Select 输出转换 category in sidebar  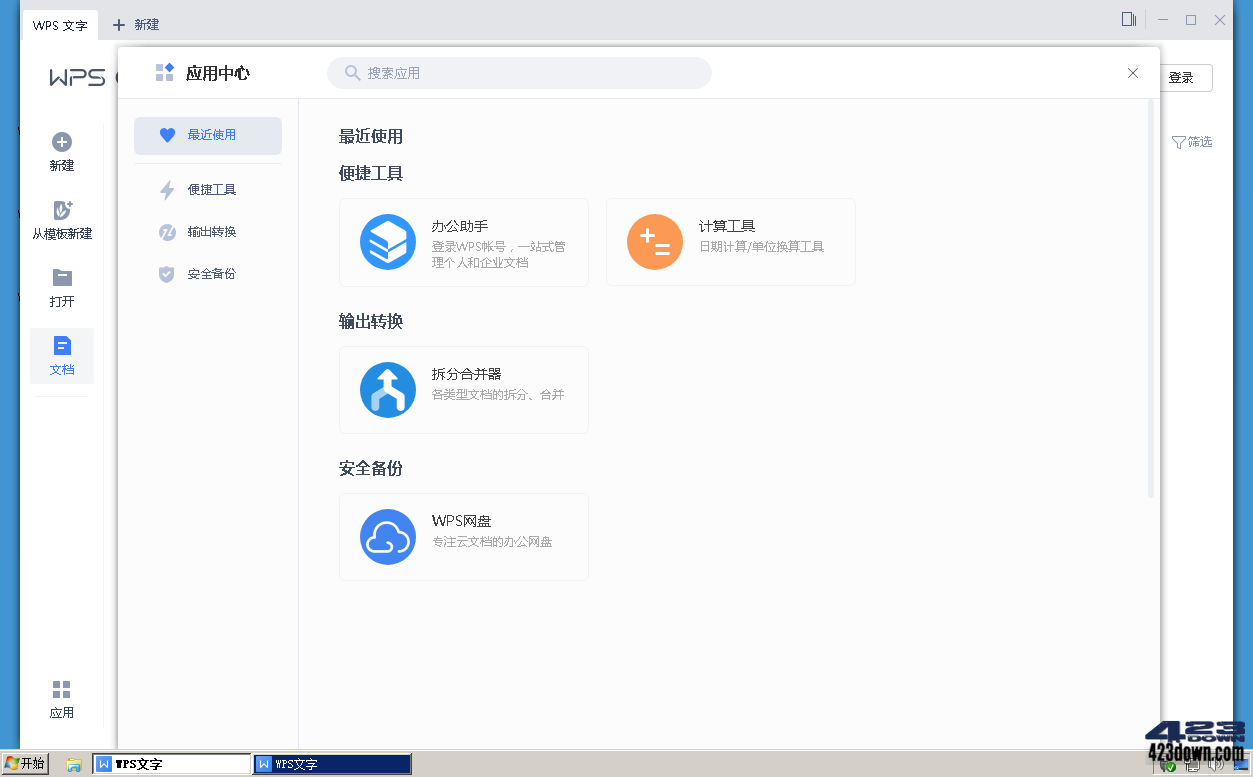(x=207, y=231)
